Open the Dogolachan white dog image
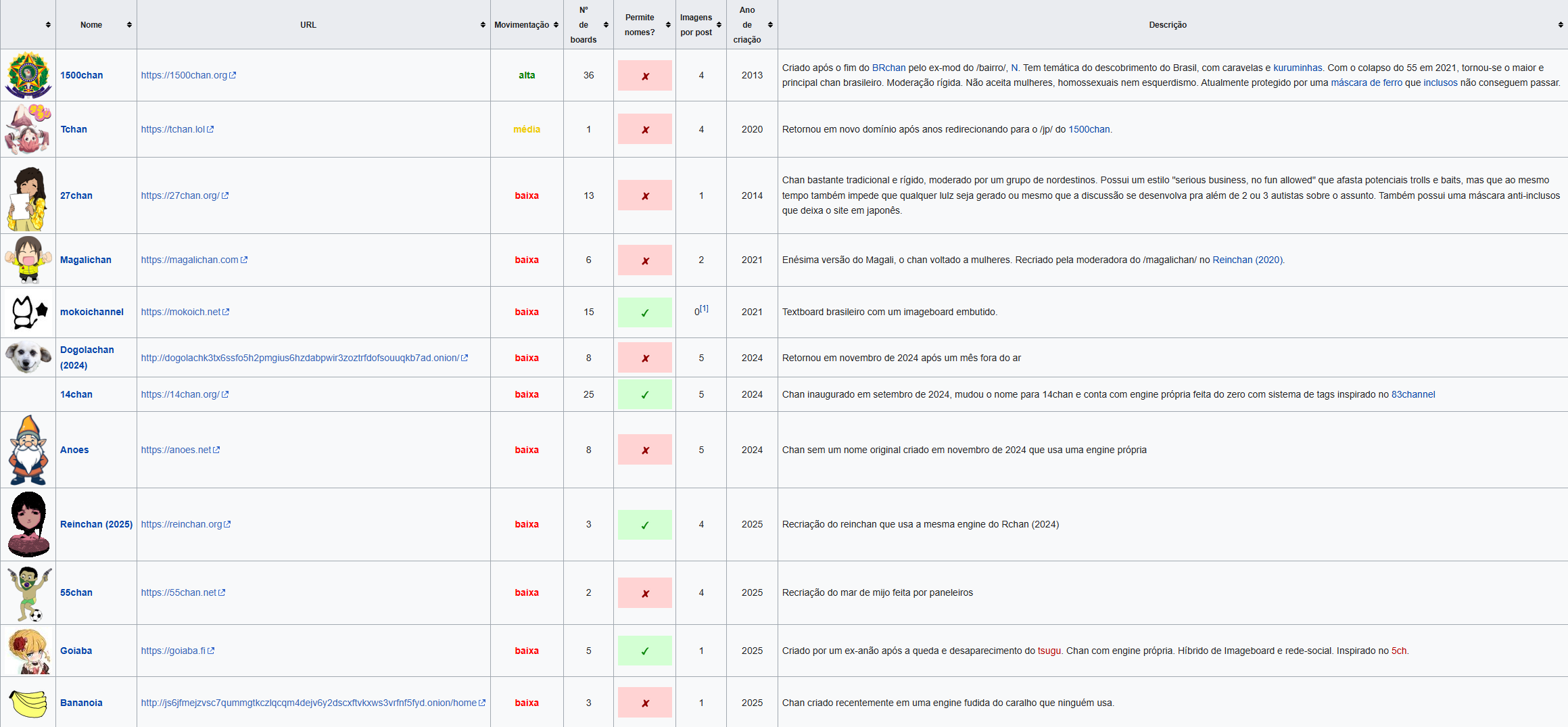The width and height of the screenshot is (1568, 727). click(28, 357)
